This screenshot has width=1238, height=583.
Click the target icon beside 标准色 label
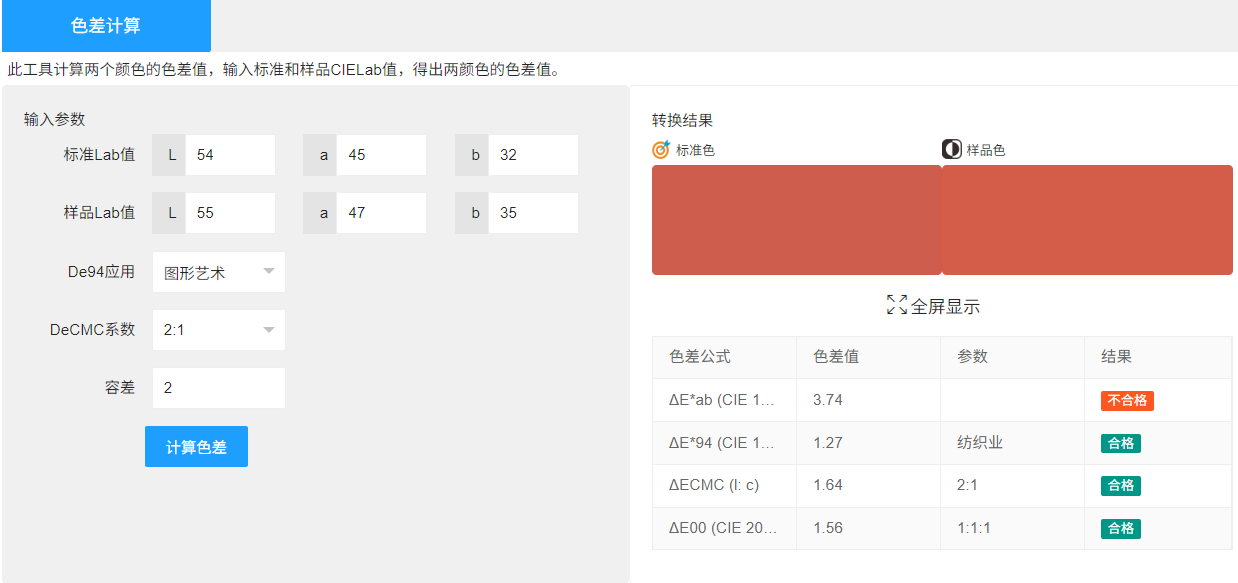659,150
